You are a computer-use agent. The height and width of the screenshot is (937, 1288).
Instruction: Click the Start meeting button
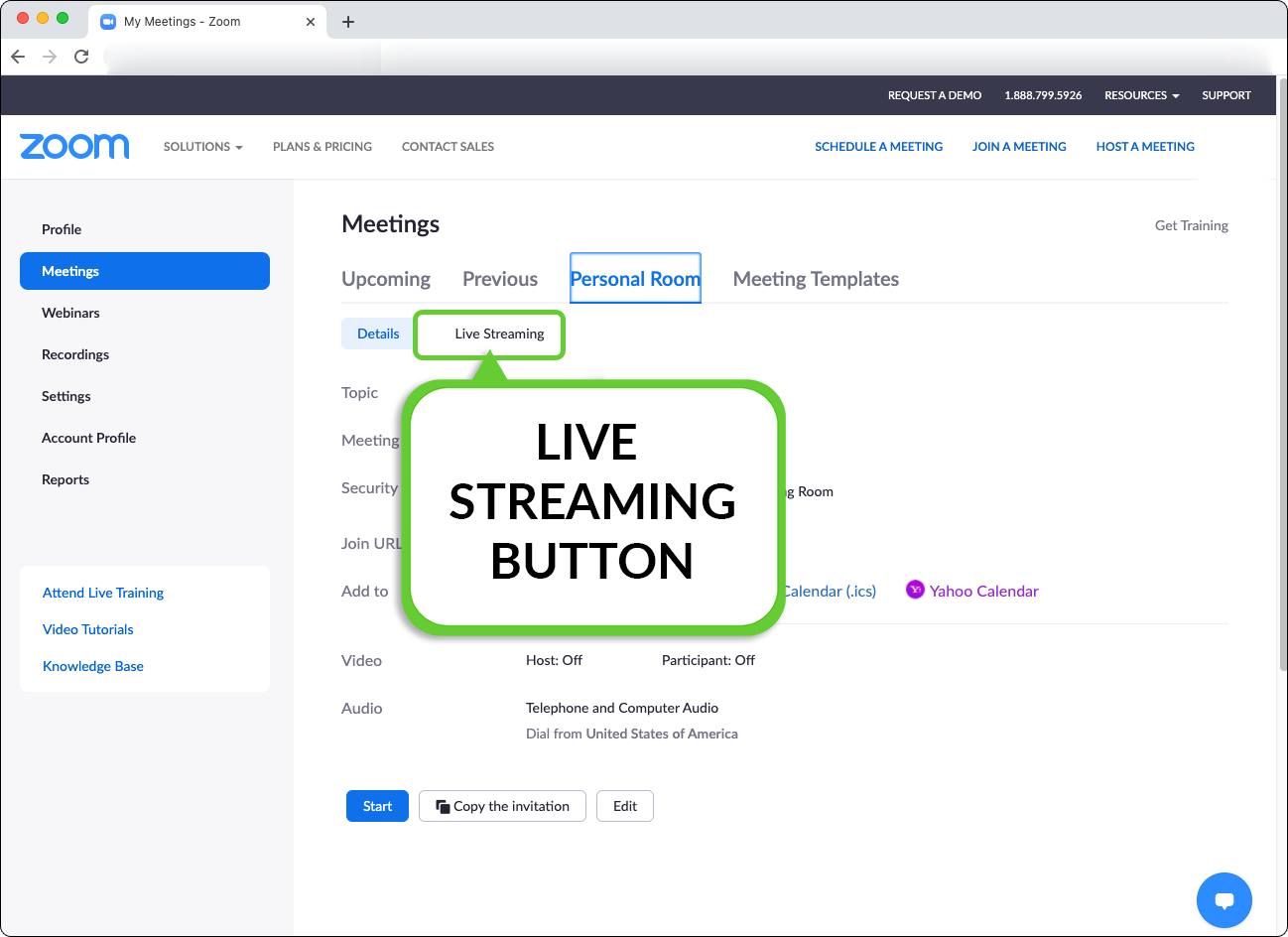[377, 806]
